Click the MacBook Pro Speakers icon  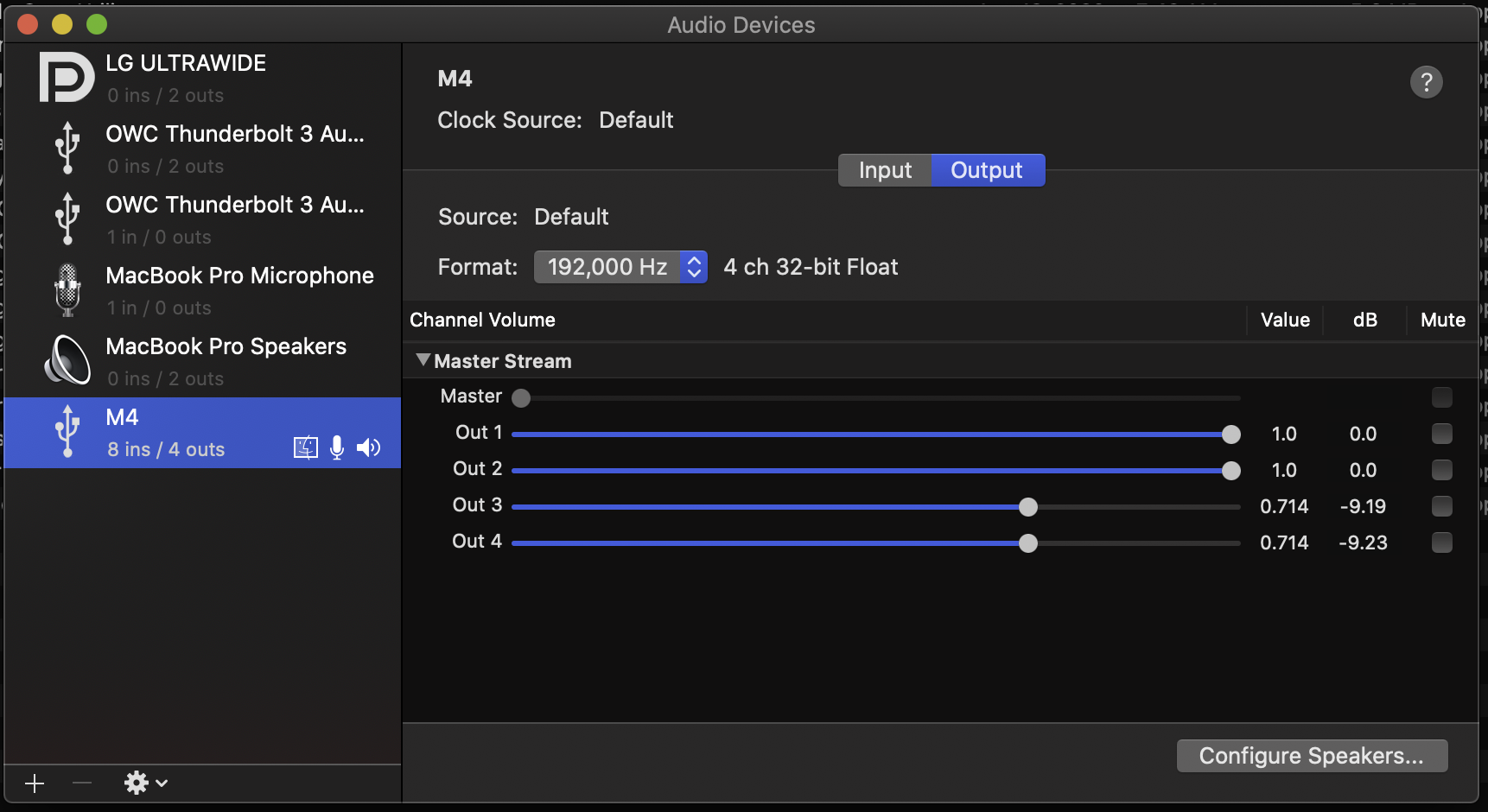tap(67, 359)
